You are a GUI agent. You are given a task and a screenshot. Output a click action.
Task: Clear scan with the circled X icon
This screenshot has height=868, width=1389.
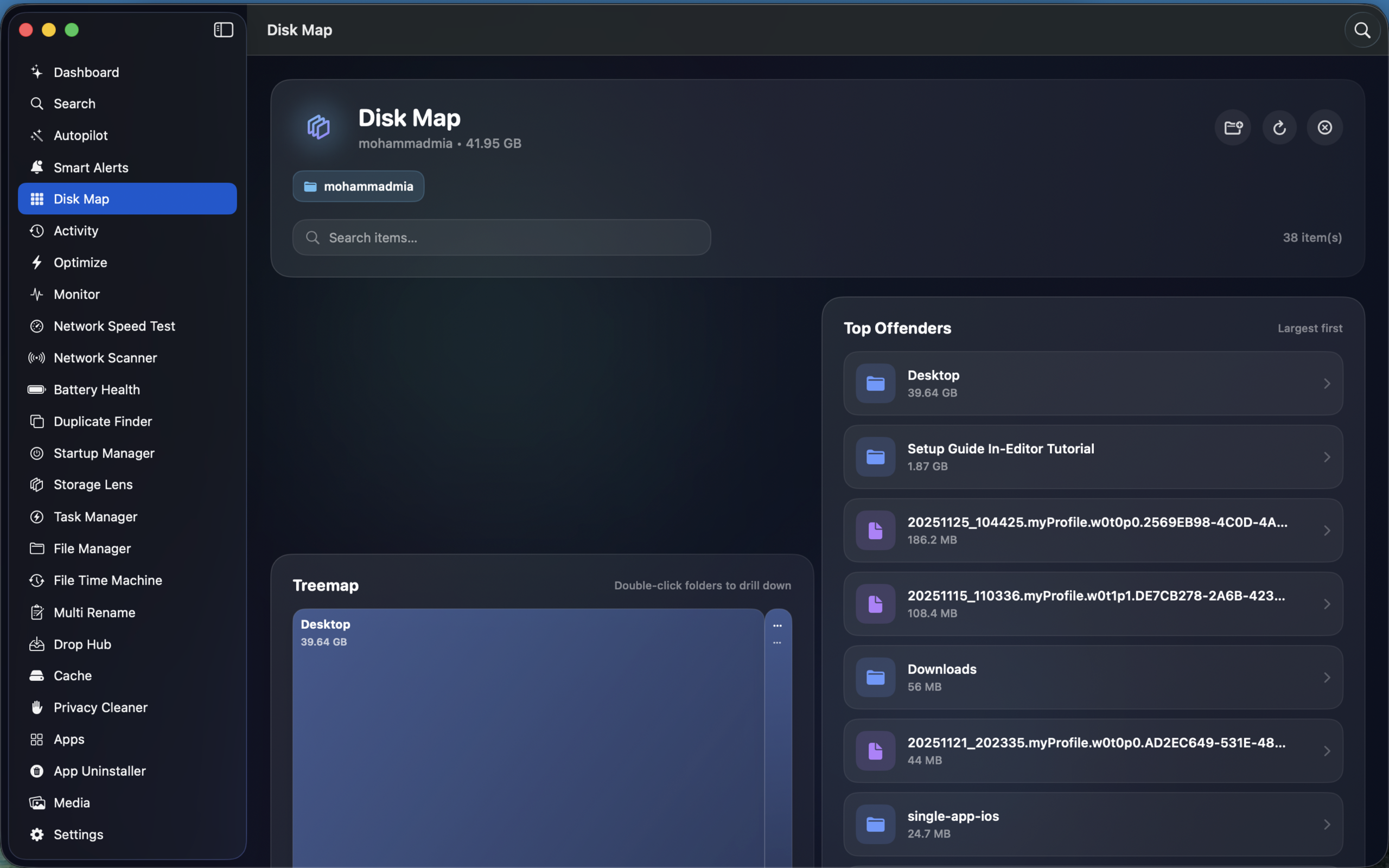tap(1325, 127)
